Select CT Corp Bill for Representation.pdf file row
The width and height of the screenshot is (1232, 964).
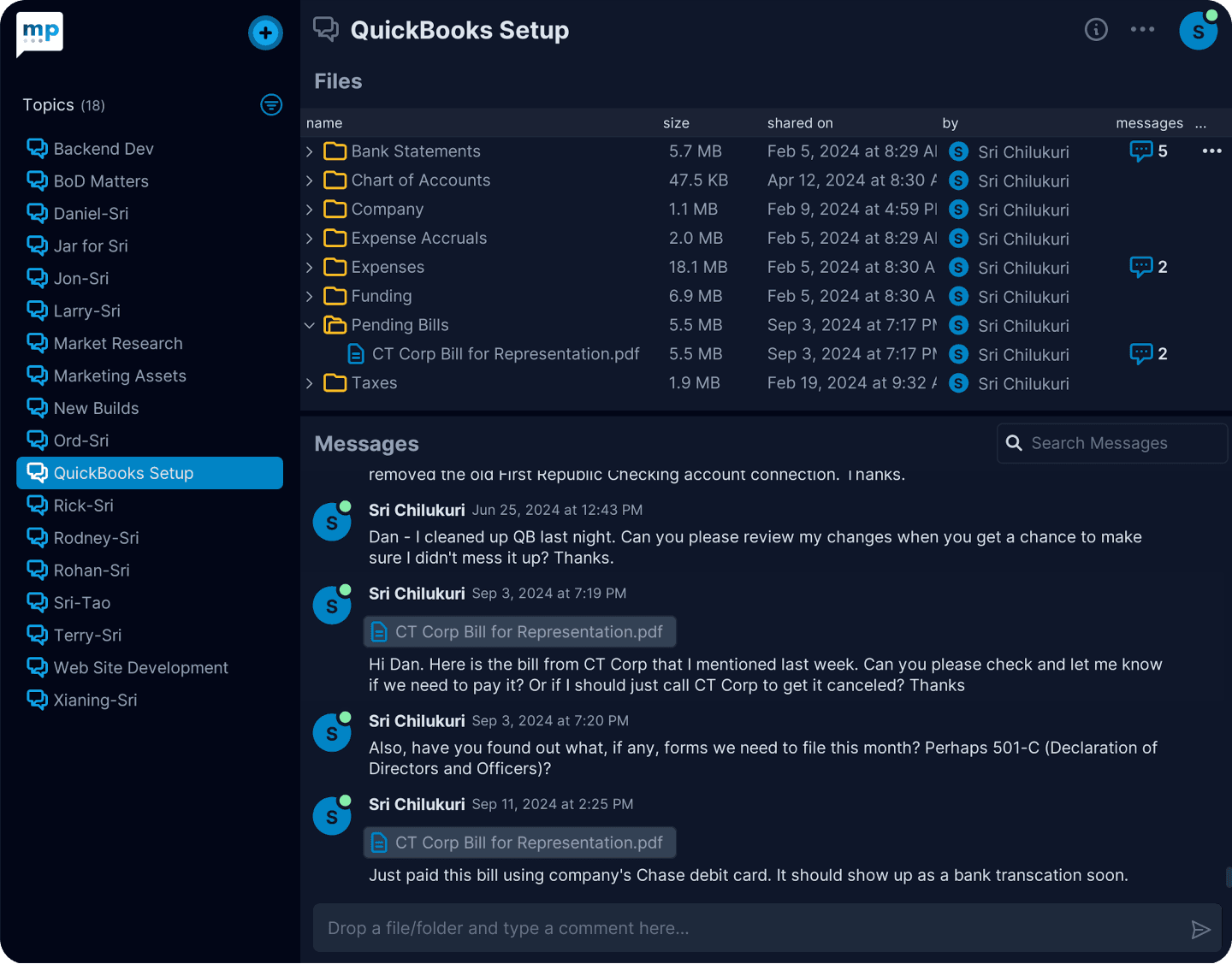[x=766, y=354]
